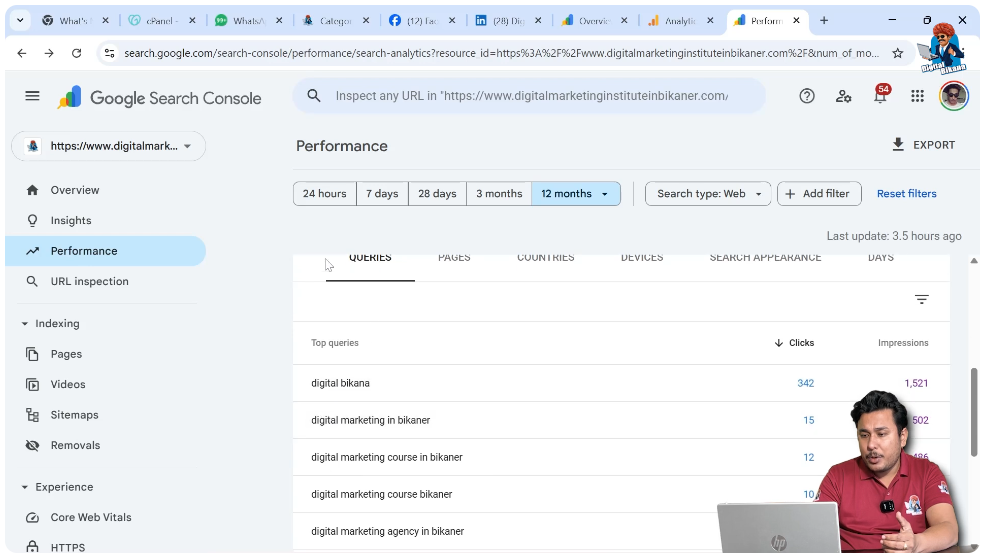
Task: Switch to the Queries tab
Action: click(x=370, y=259)
